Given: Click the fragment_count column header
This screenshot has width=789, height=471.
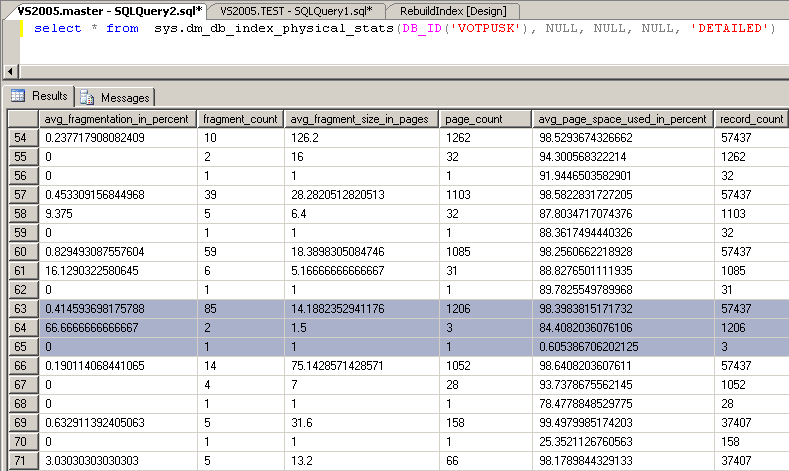Looking at the screenshot, I should tap(240, 119).
